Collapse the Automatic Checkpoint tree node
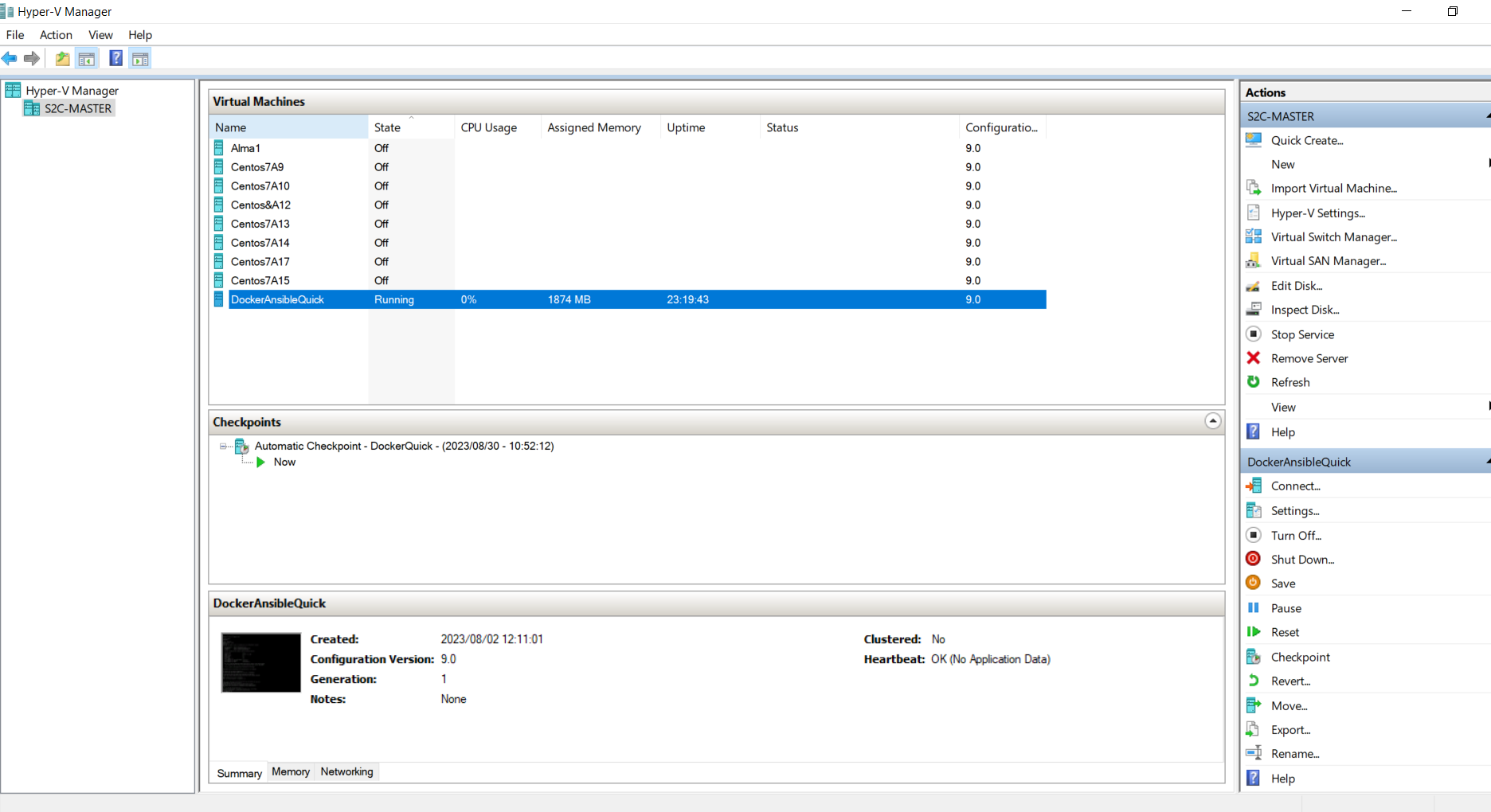Image resolution: width=1491 pixels, height=812 pixels. pyautogui.click(x=223, y=447)
